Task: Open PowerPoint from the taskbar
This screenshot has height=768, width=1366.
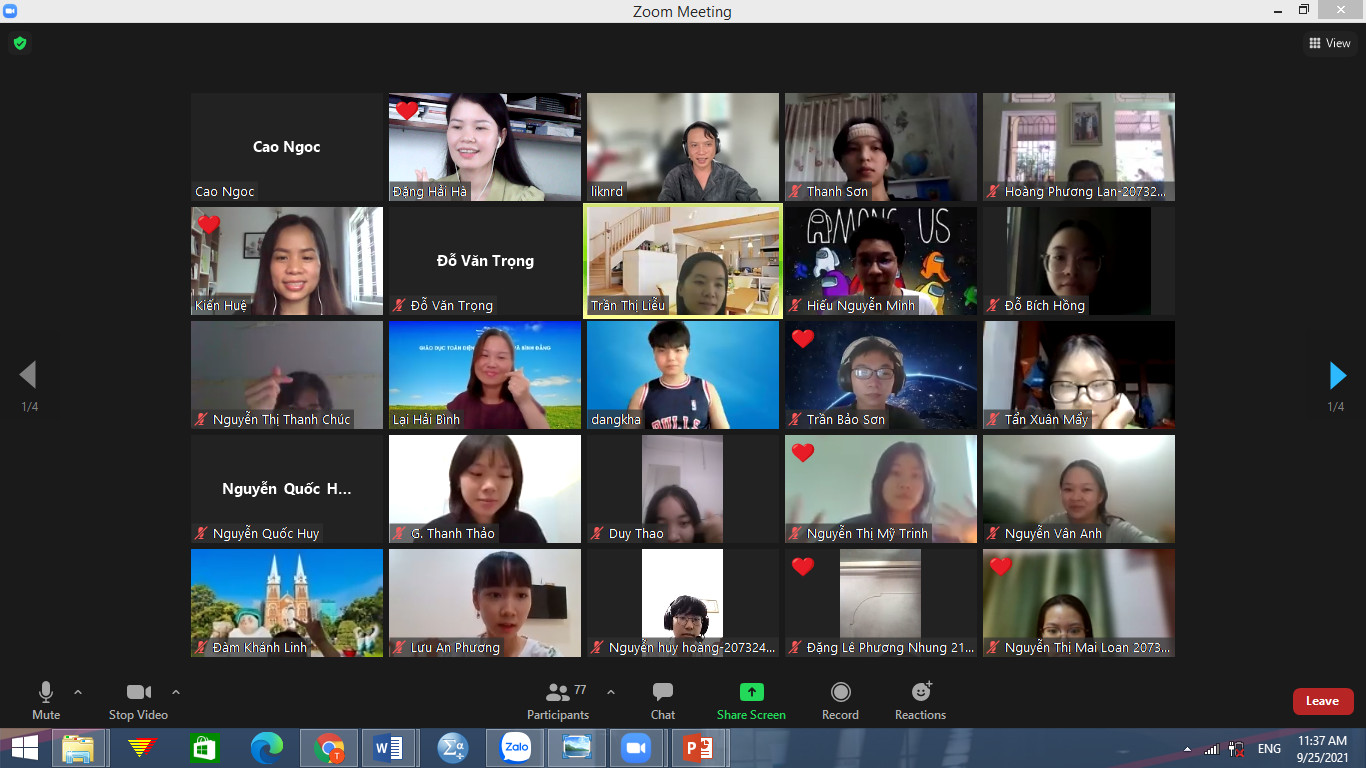Action: pyautogui.click(x=698, y=747)
